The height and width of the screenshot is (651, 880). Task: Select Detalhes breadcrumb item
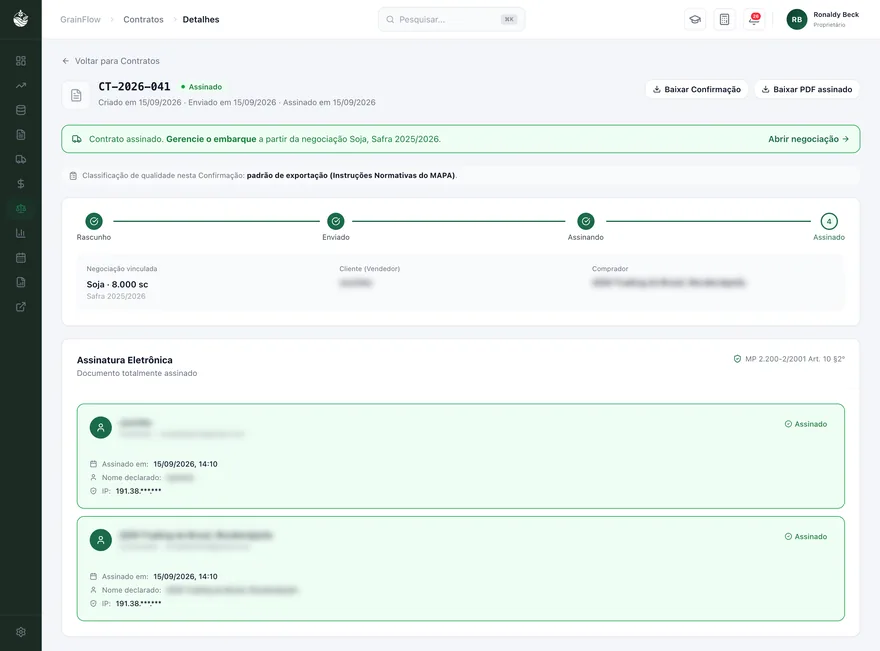pyautogui.click(x=201, y=20)
